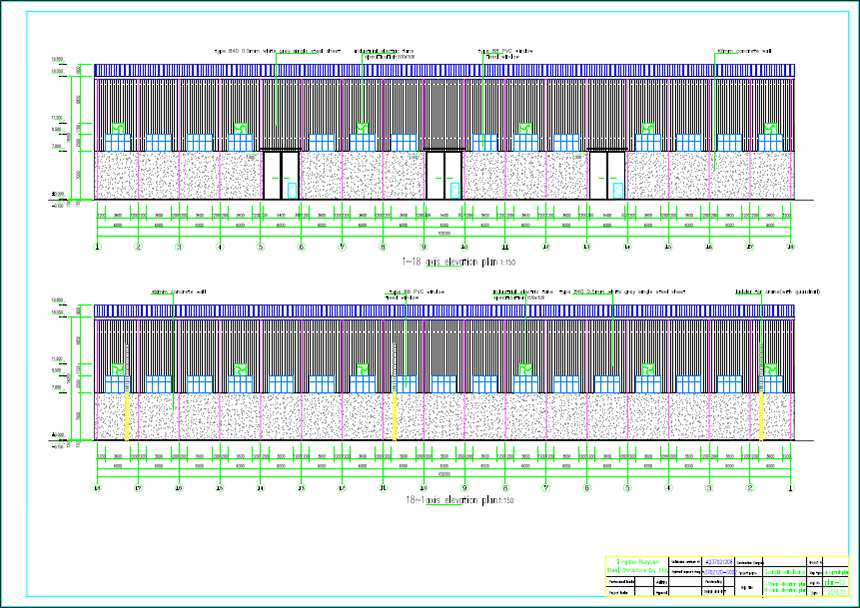
Task: Select axis bubble 18 under upper elevation
Action: [790, 246]
